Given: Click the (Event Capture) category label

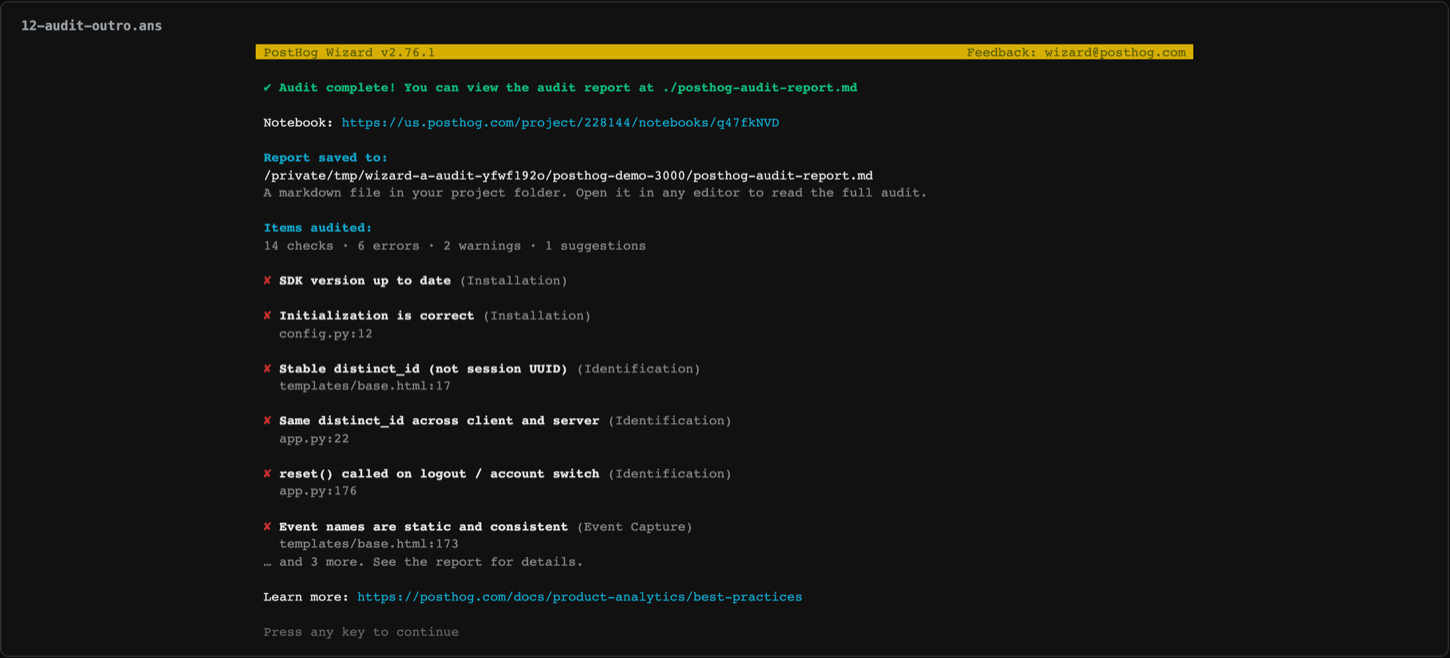Looking at the screenshot, I should pyautogui.click(x=635, y=527).
